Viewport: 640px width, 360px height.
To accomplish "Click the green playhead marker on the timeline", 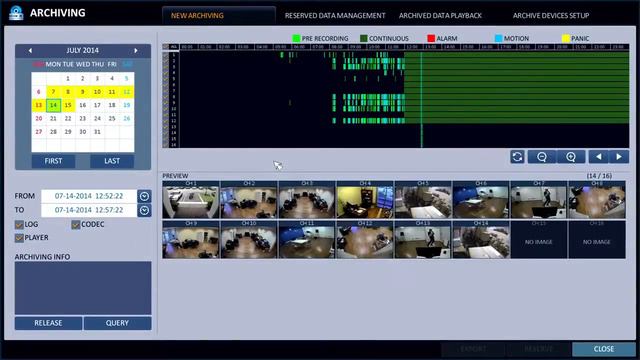I will click(421, 99).
